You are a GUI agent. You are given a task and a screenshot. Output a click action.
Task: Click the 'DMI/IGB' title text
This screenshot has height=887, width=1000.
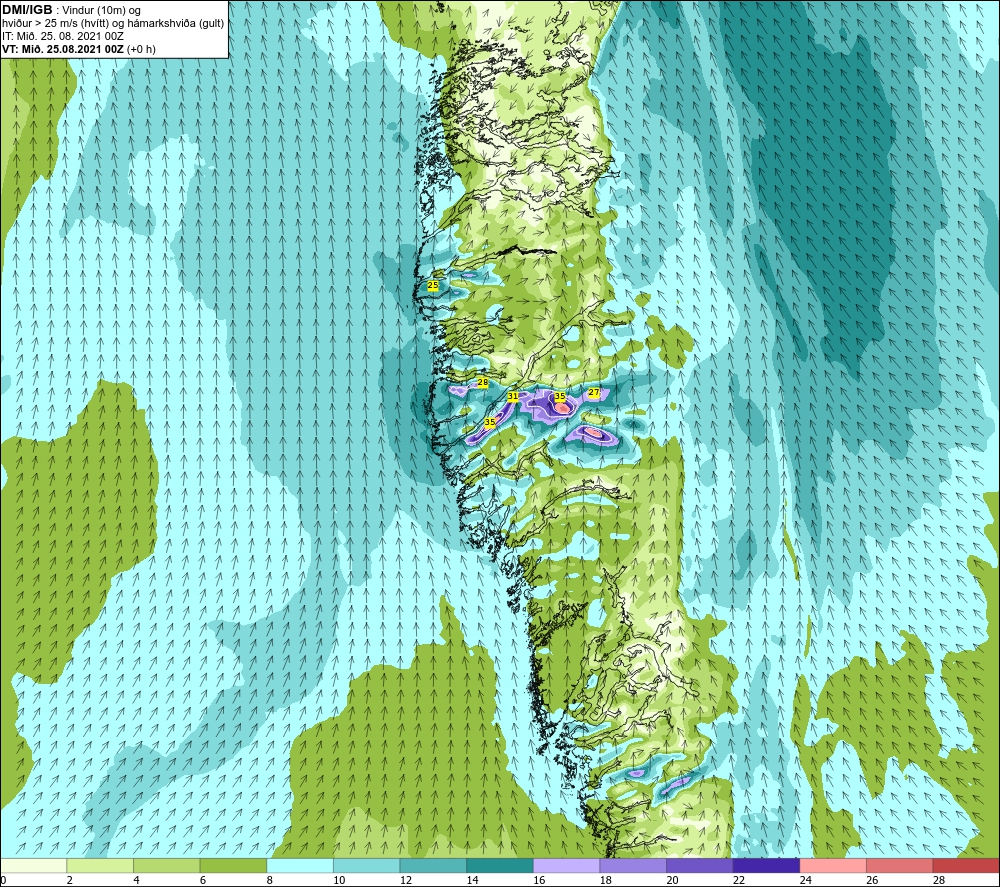click(x=27, y=10)
